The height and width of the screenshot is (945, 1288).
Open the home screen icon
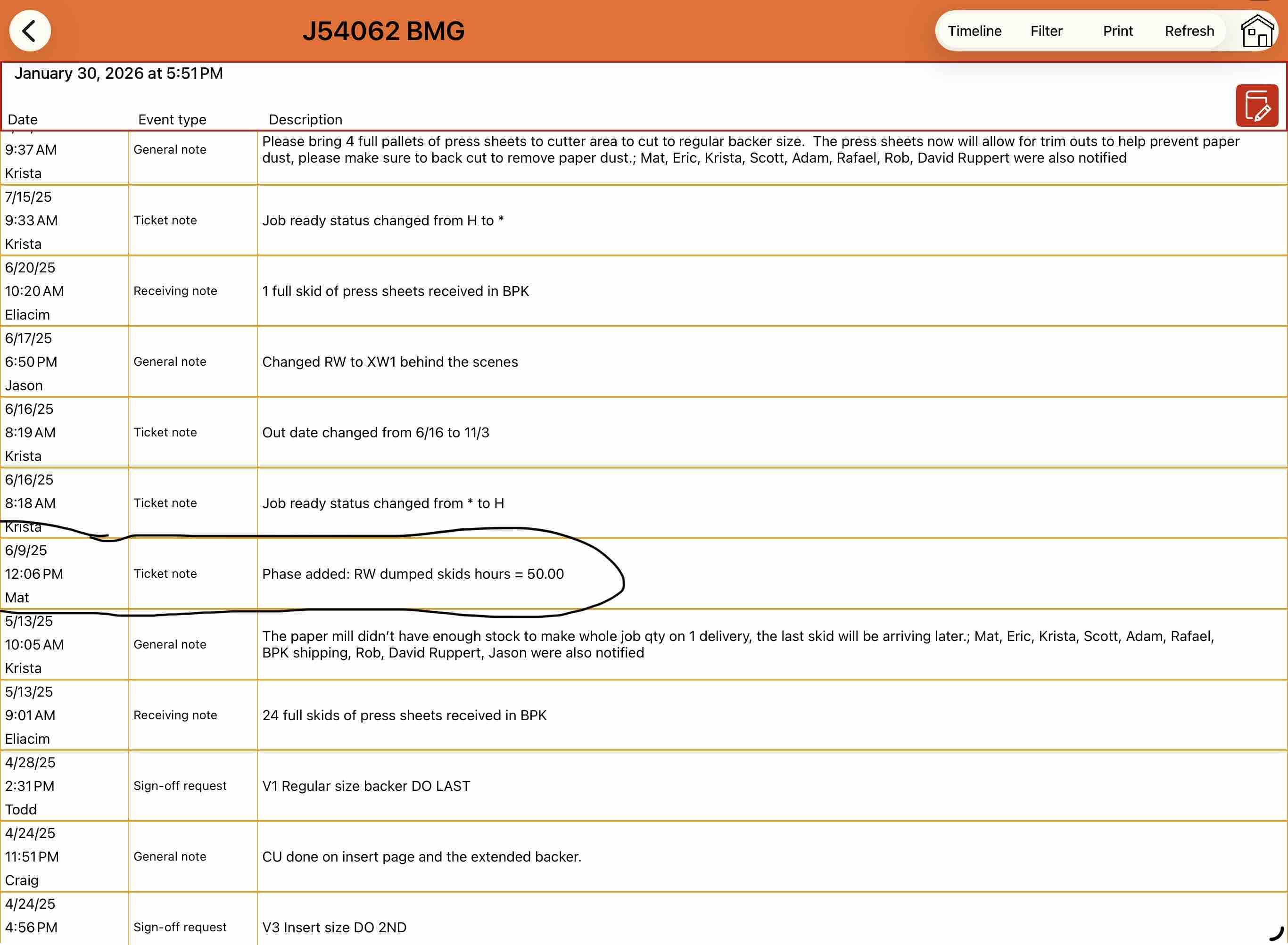[x=1256, y=32]
